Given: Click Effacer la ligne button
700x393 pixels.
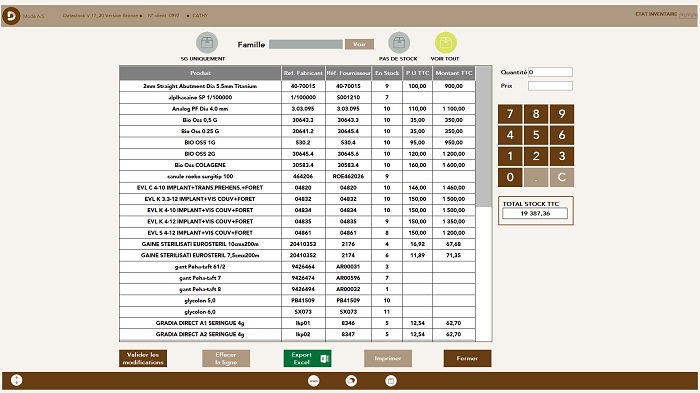Looking at the screenshot, I should tap(226, 358).
